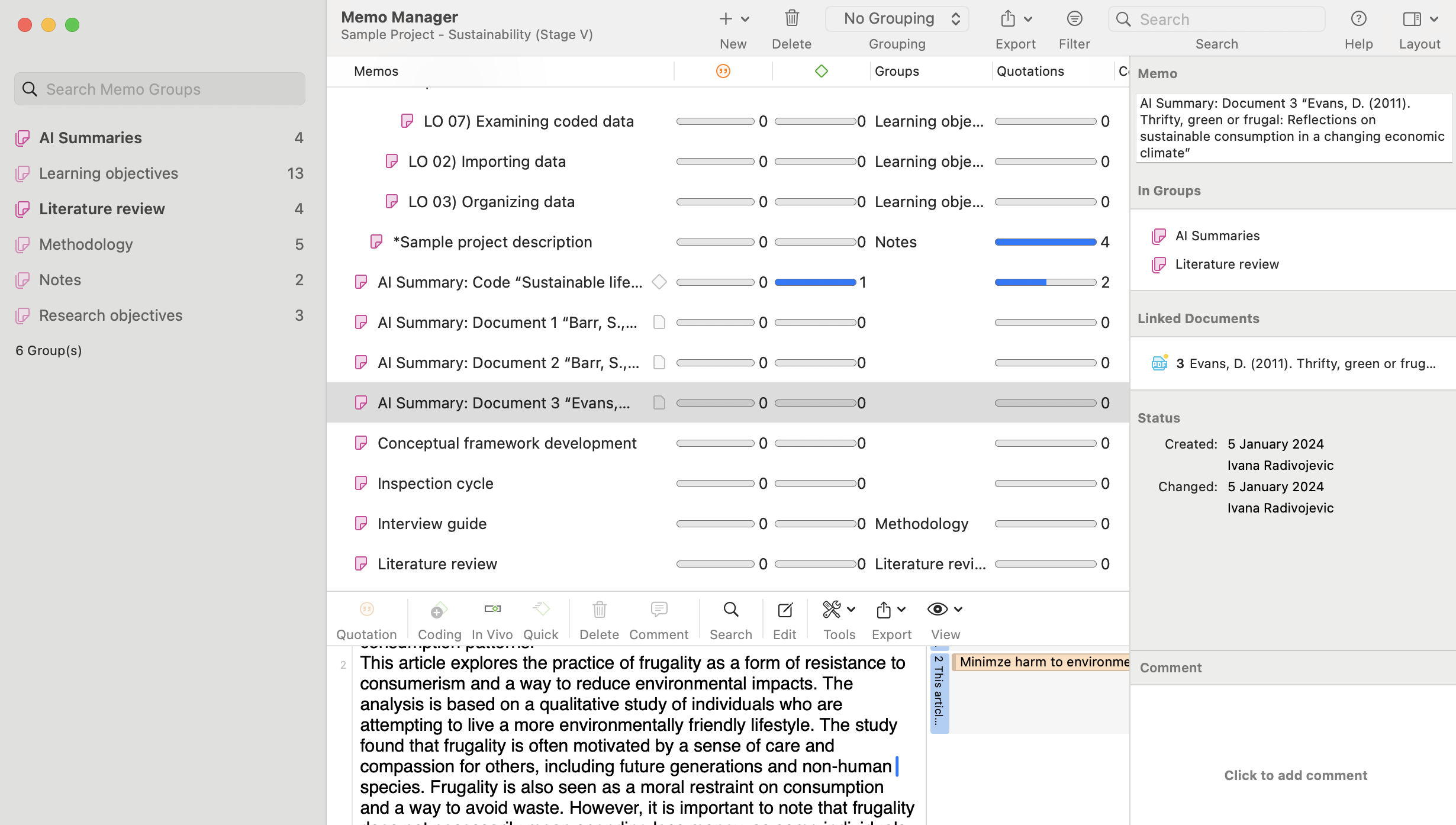Sort by the quotation-count orange icon column
The height and width of the screenshot is (825, 1456).
click(x=723, y=72)
